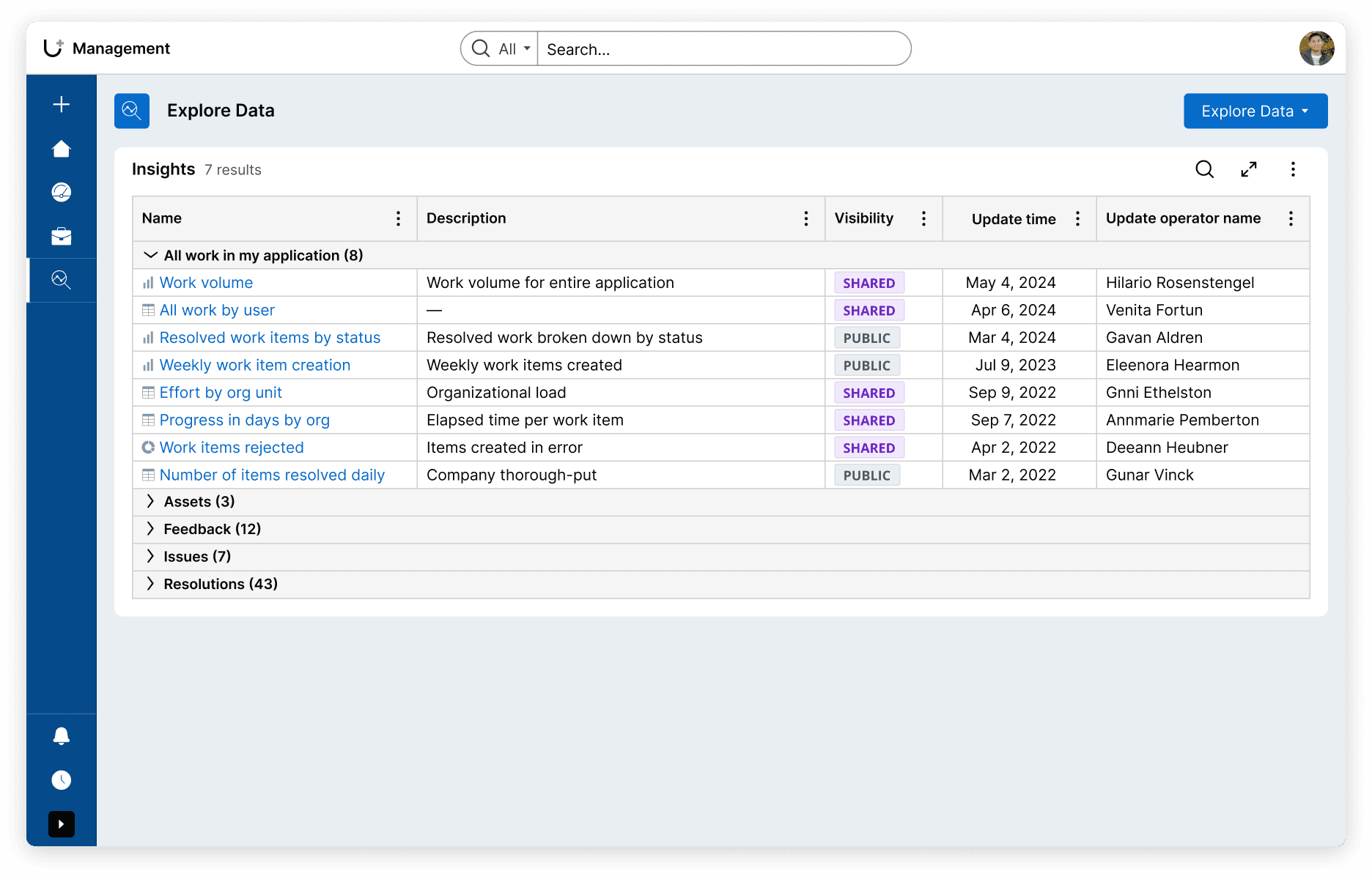Sort by the Update time column header

(x=1014, y=219)
